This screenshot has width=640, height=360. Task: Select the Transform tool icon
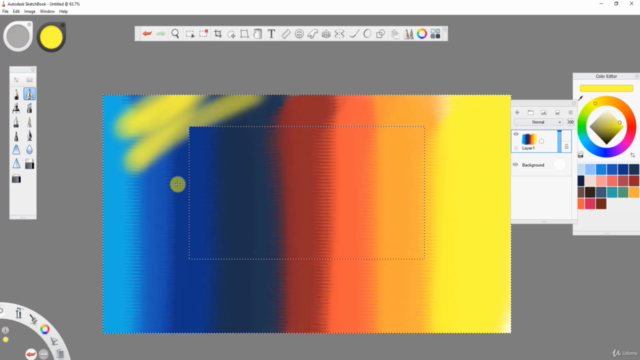244,34
